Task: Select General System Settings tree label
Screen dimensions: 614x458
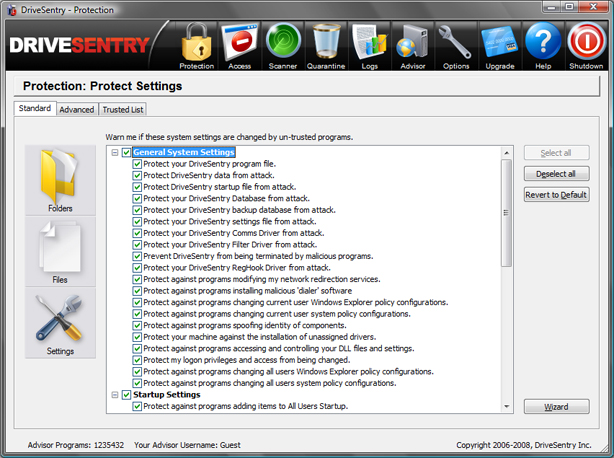Action: pos(184,152)
